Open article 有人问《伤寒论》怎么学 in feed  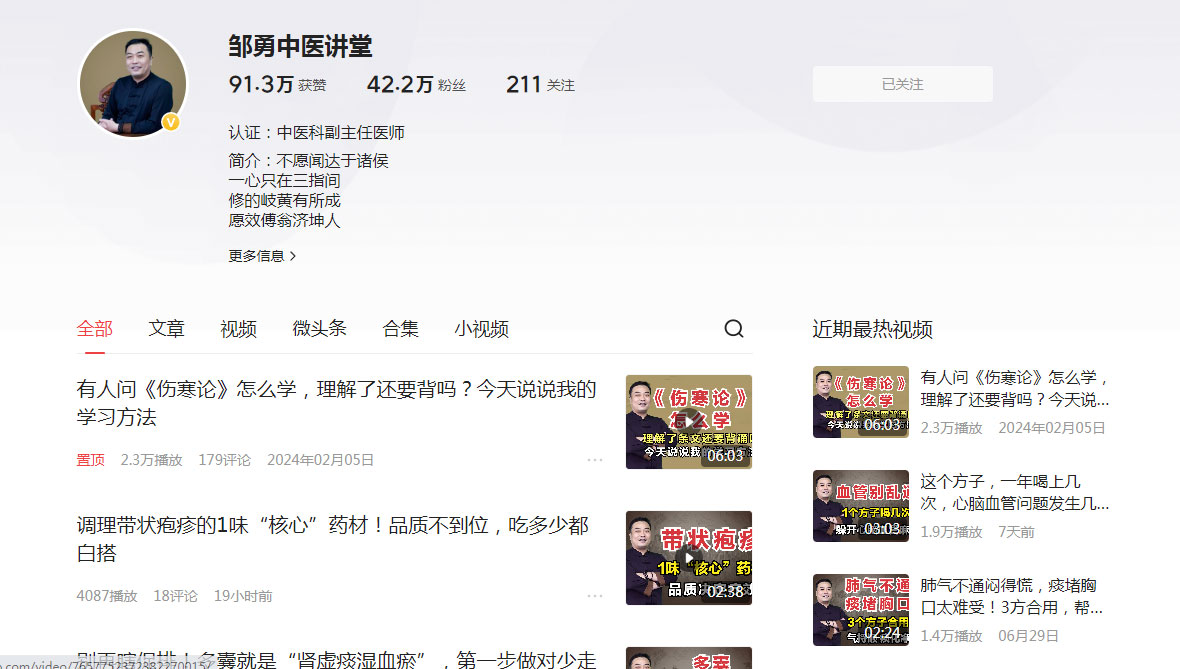click(336, 403)
